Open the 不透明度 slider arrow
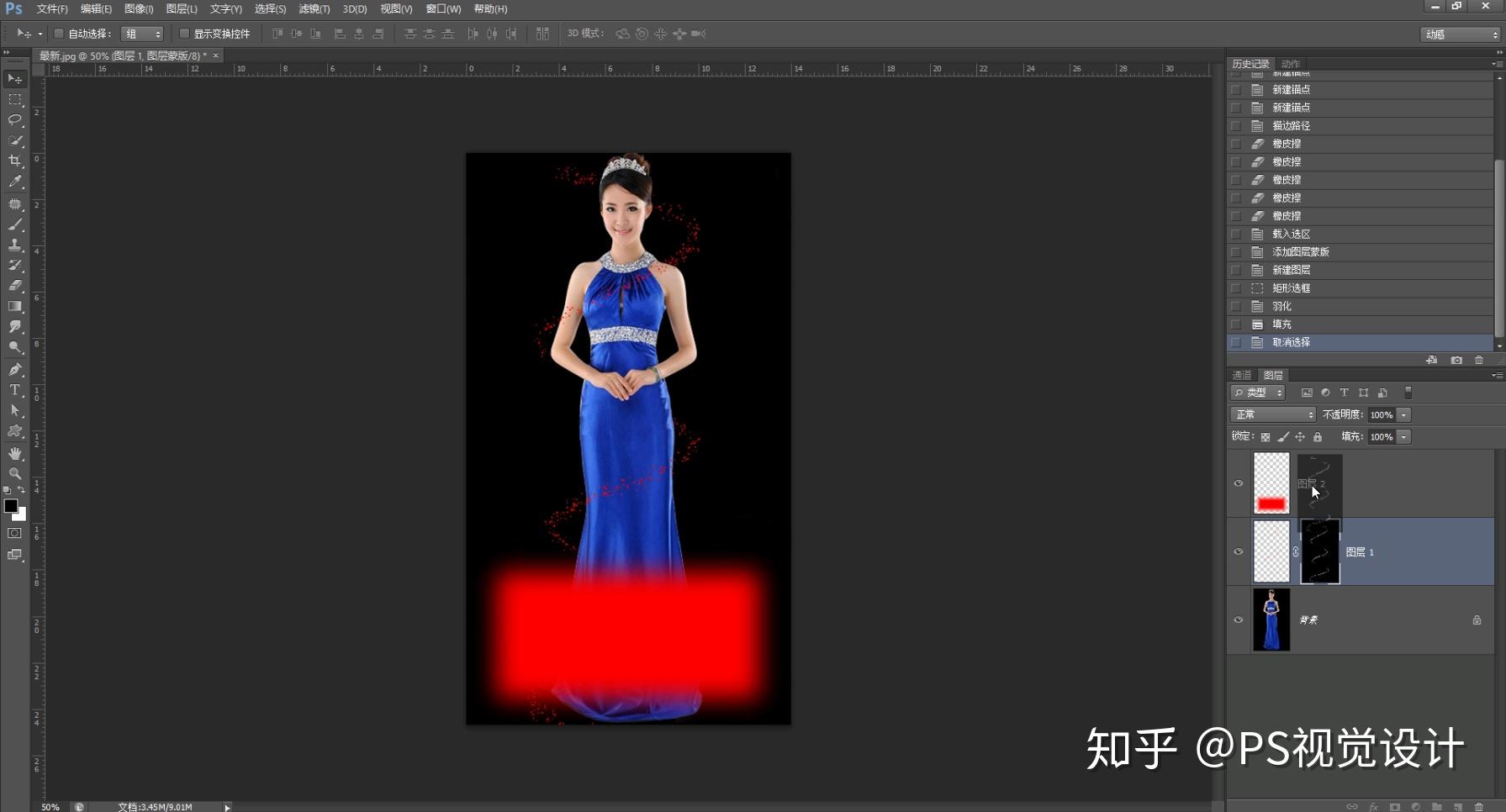The height and width of the screenshot is (812, 1506). pyautogui.click(x=1403, y=414)
